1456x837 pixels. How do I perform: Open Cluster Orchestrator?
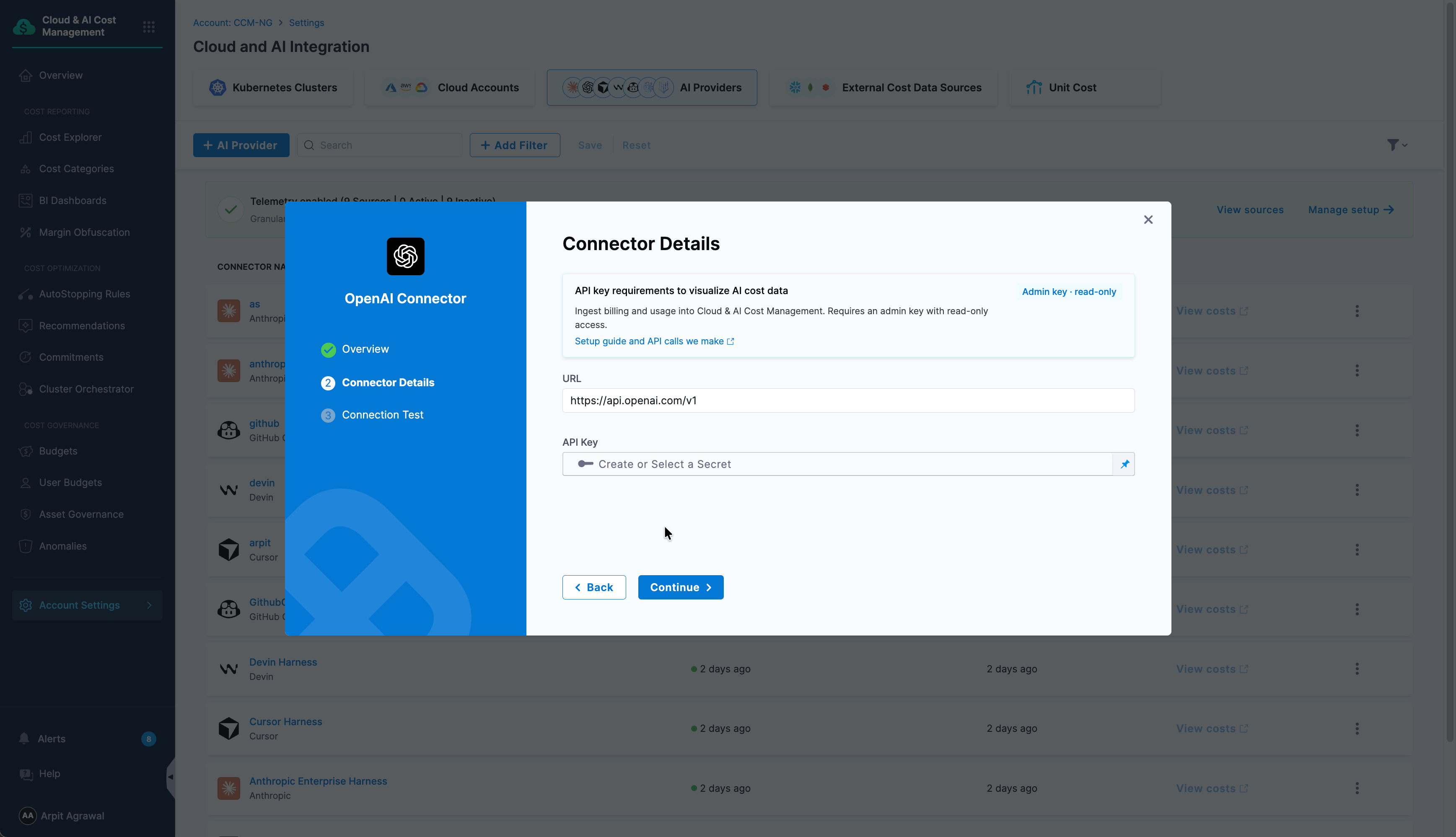click(86, 389)
